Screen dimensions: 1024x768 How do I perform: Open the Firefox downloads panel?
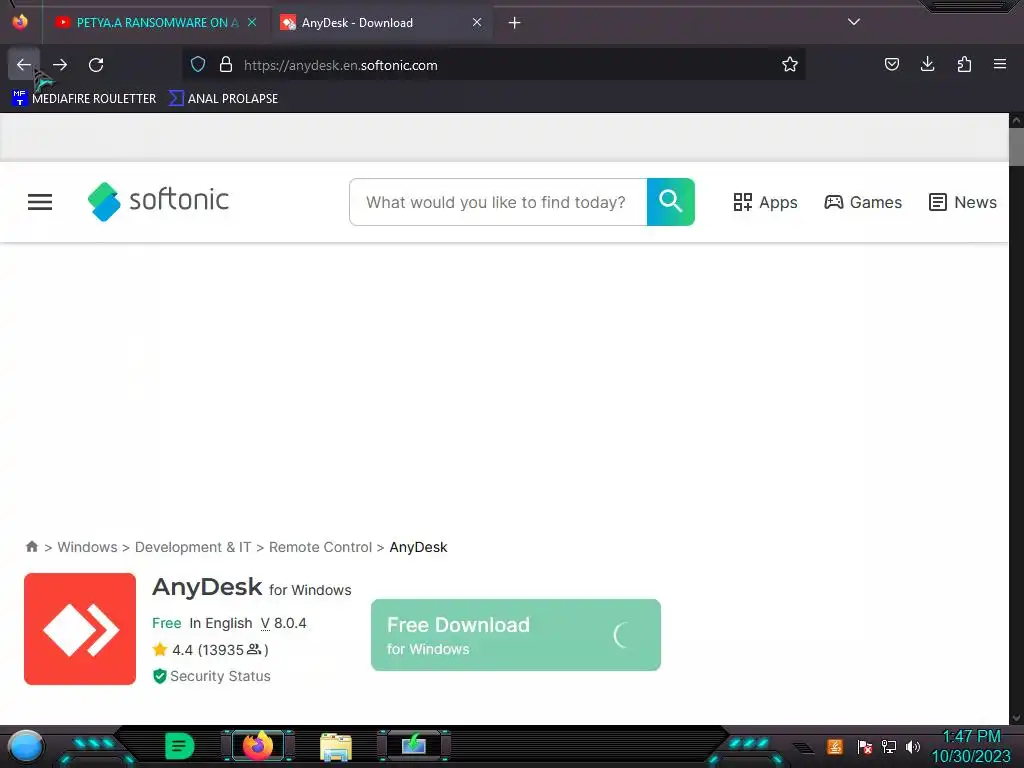(x=927, y=64)
